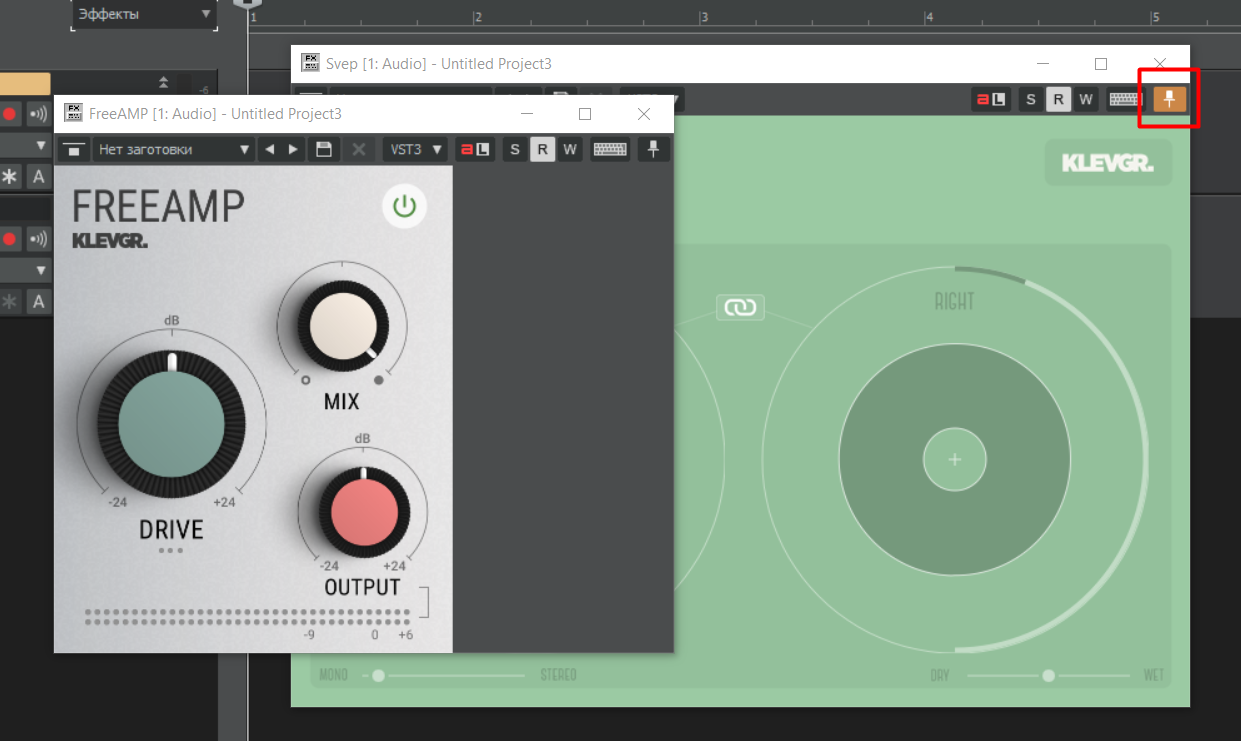Viewport: 1241px width, 741px height.
Task: Save preset with the FreeAMP floppy icon
Action: [323, 150]
